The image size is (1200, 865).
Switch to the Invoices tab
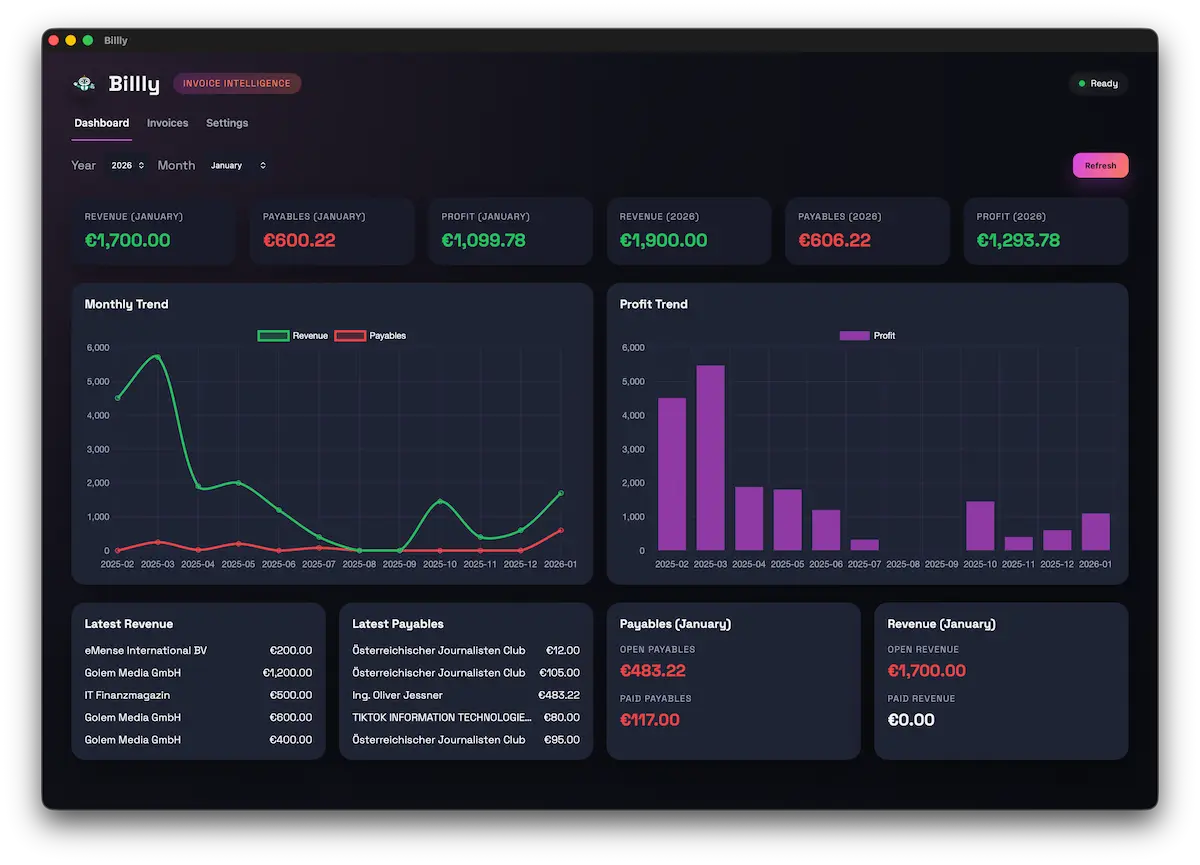[x=167, y=122]
